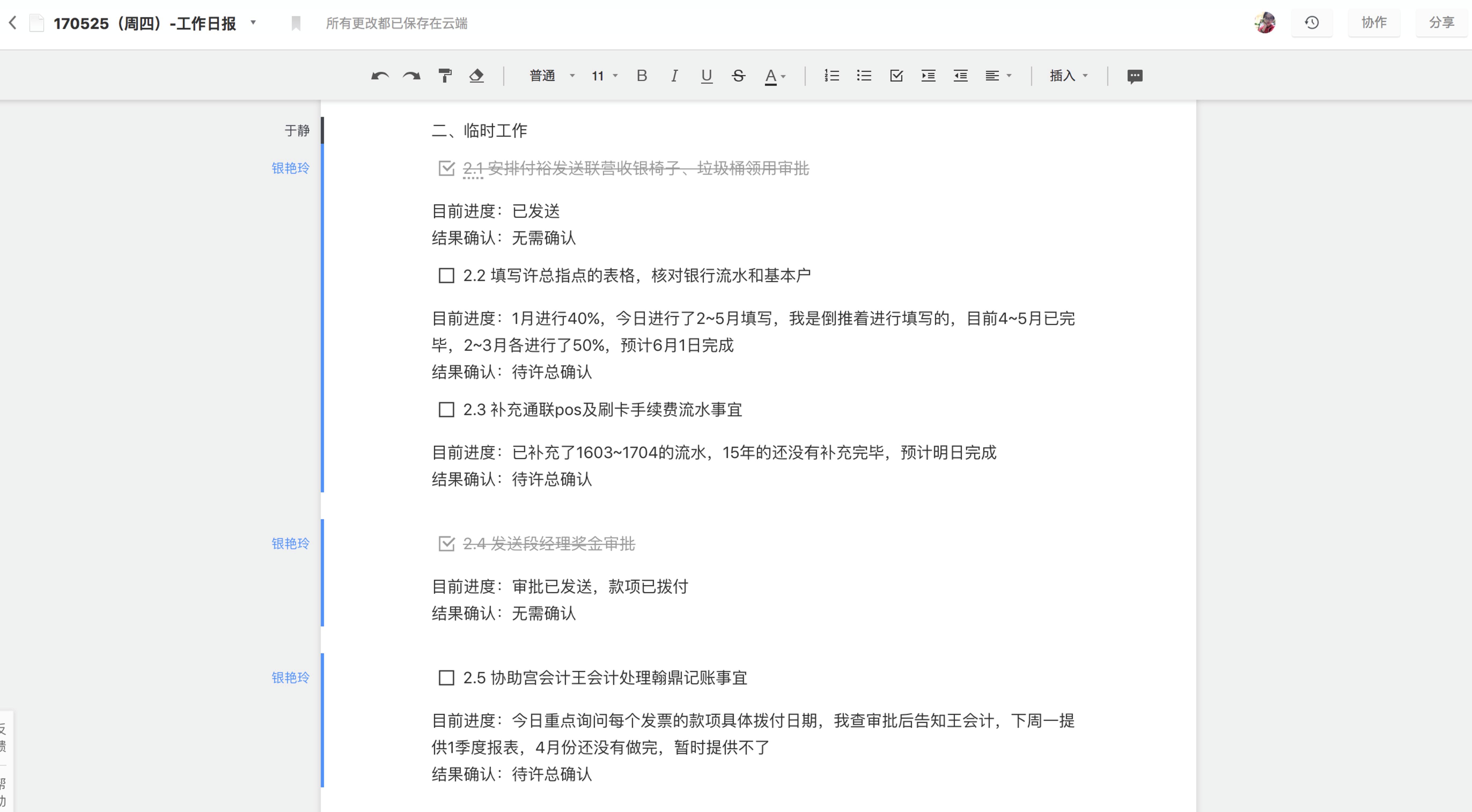Open the user avatar profile
This screenshot has height=812, width=1472.
pos(1265,23)
